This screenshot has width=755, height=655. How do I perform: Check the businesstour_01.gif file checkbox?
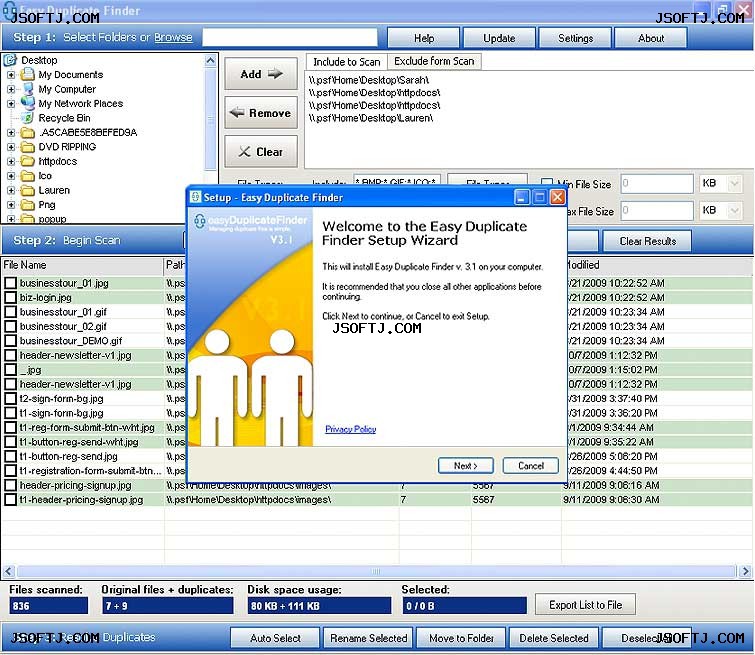click(10, 312)
